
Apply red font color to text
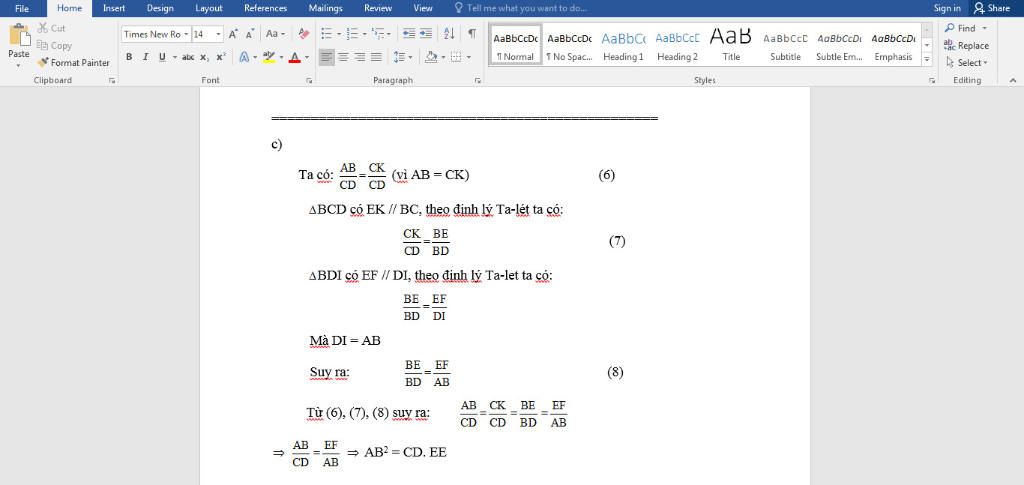[294, 57]
